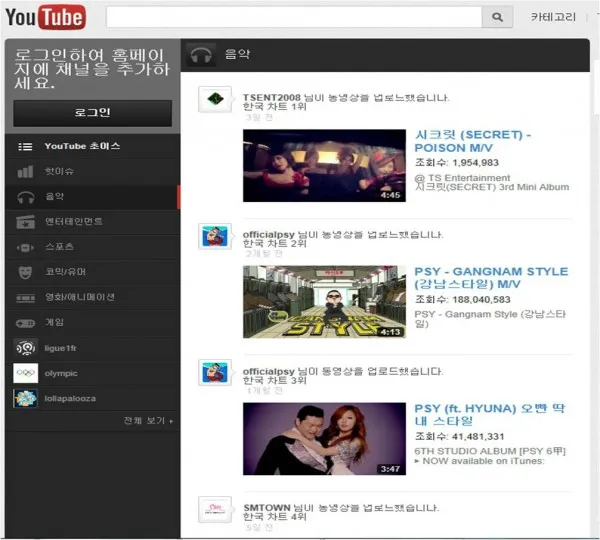Expand the 전체 보기 channel list
Image resolution: width=600 pixels, height=540 pixels.
coord(148,421)
